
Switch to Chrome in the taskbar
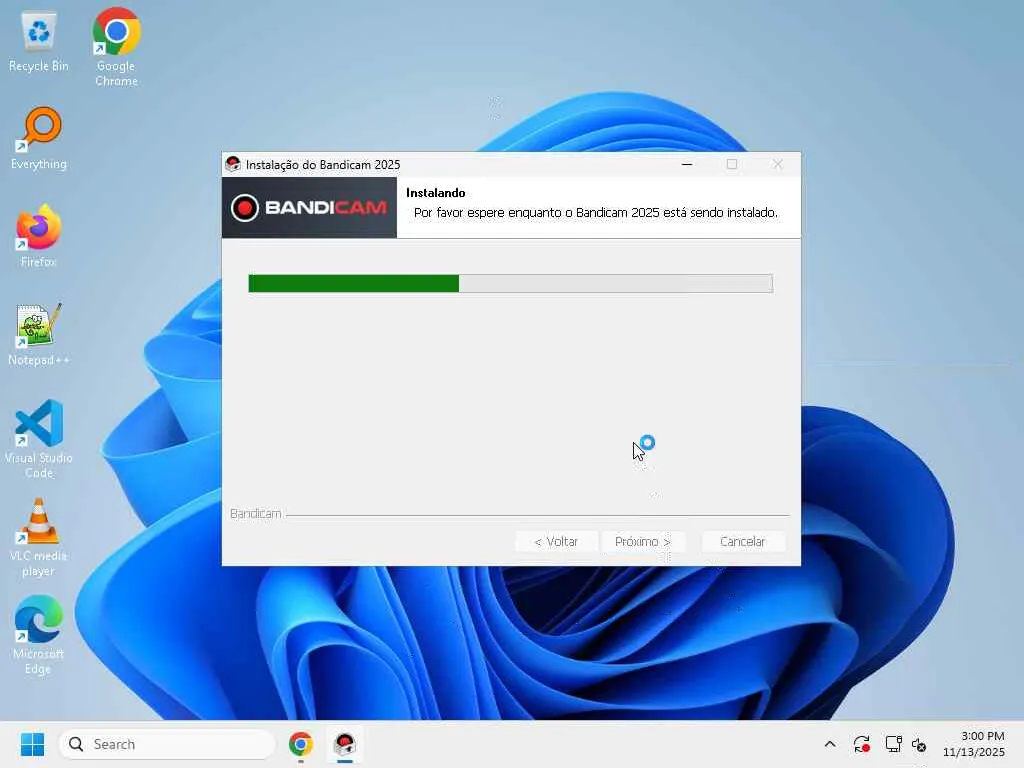(301, 744)
